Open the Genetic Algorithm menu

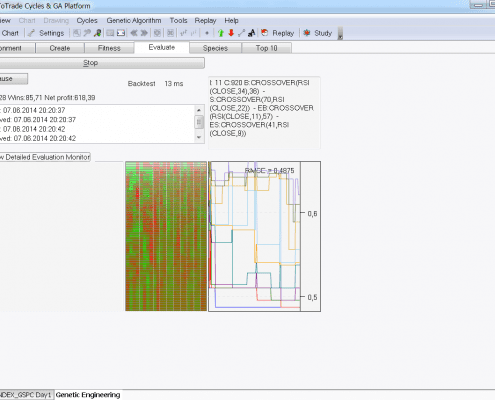coord(134,21)
